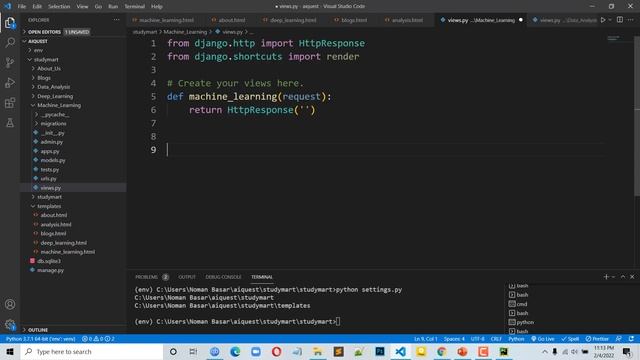Image resolution: width=640 pixels, height=360 pixels.
Task: Open the Manage gear settings icon
Action: tap(10, 324)
